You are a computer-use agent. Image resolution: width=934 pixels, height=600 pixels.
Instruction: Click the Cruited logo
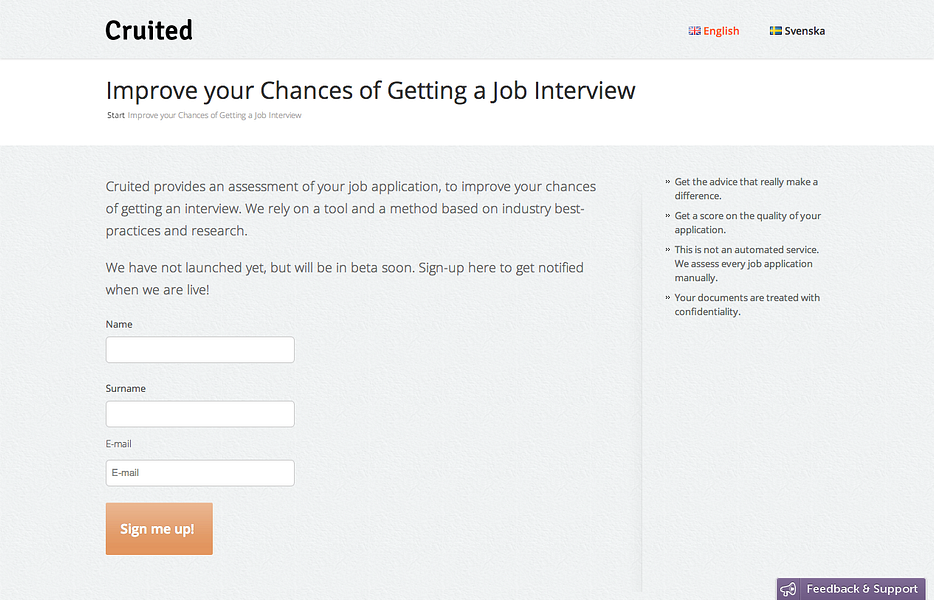coord(149,30)
